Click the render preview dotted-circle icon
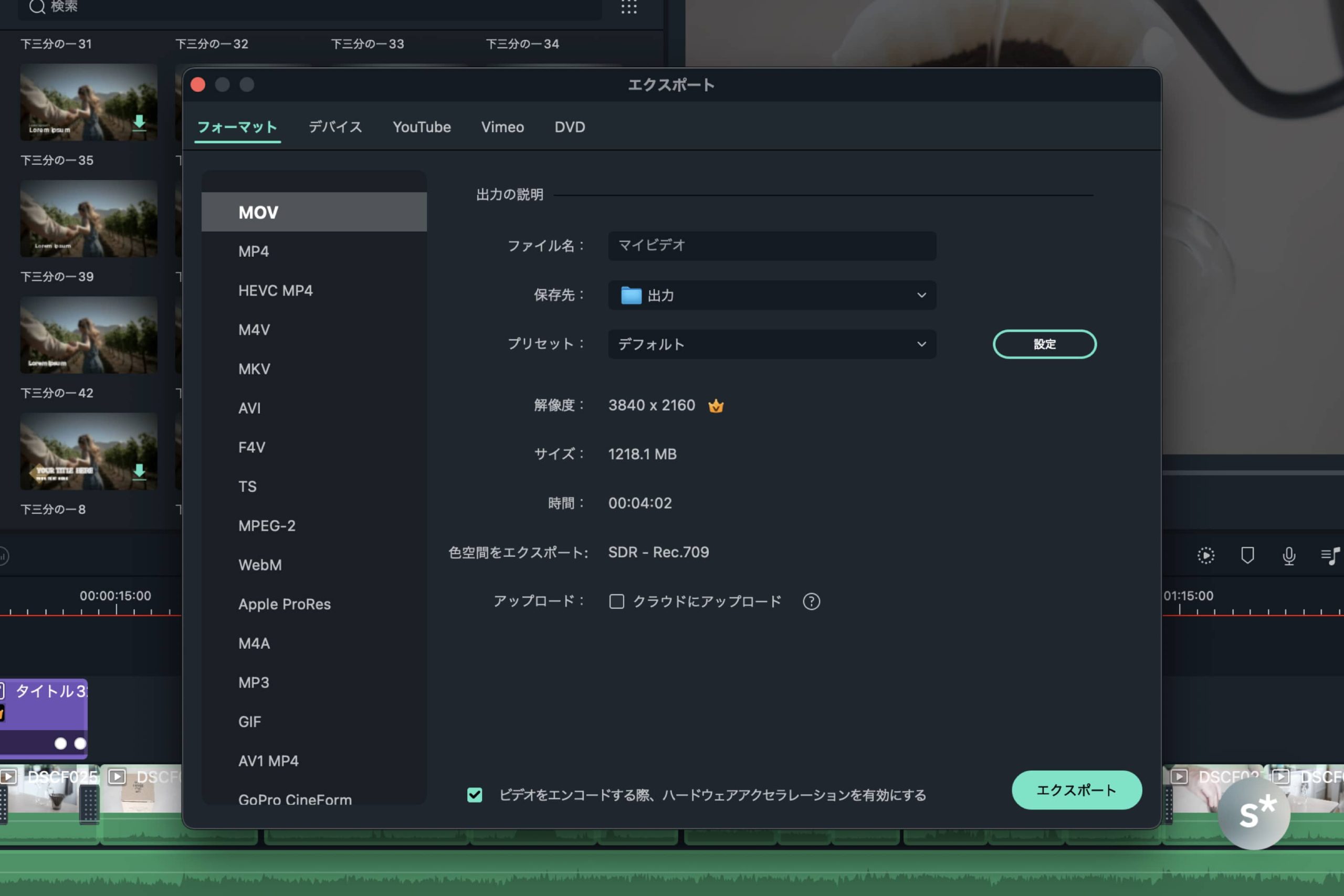Viewport: 1344px width, 896px height. click(1206, 555)
